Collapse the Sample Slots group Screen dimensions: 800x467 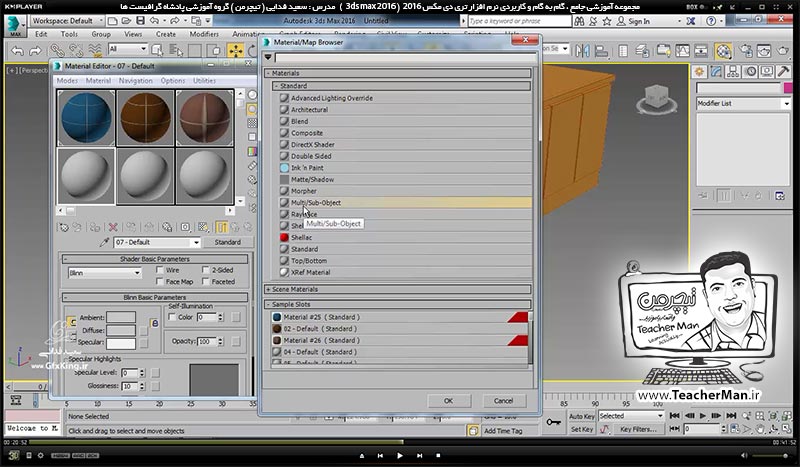click(x=398, y=304)
